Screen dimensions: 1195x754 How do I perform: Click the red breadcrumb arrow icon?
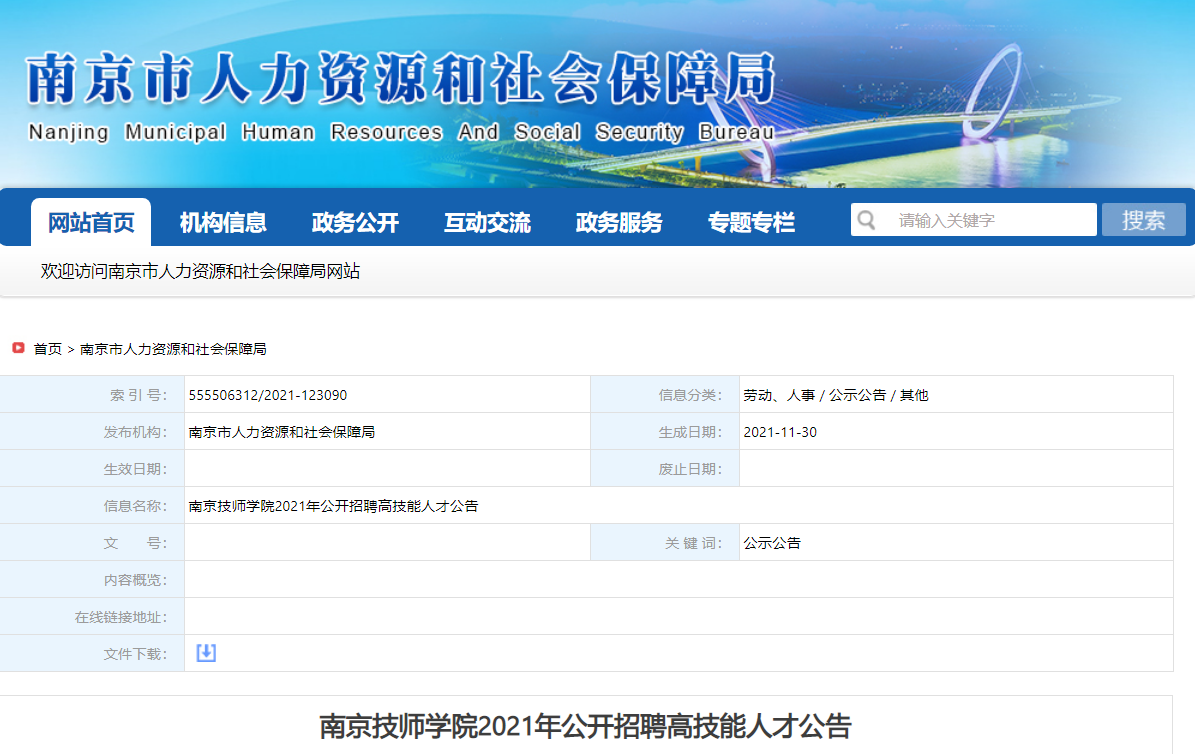coord(18,348)
